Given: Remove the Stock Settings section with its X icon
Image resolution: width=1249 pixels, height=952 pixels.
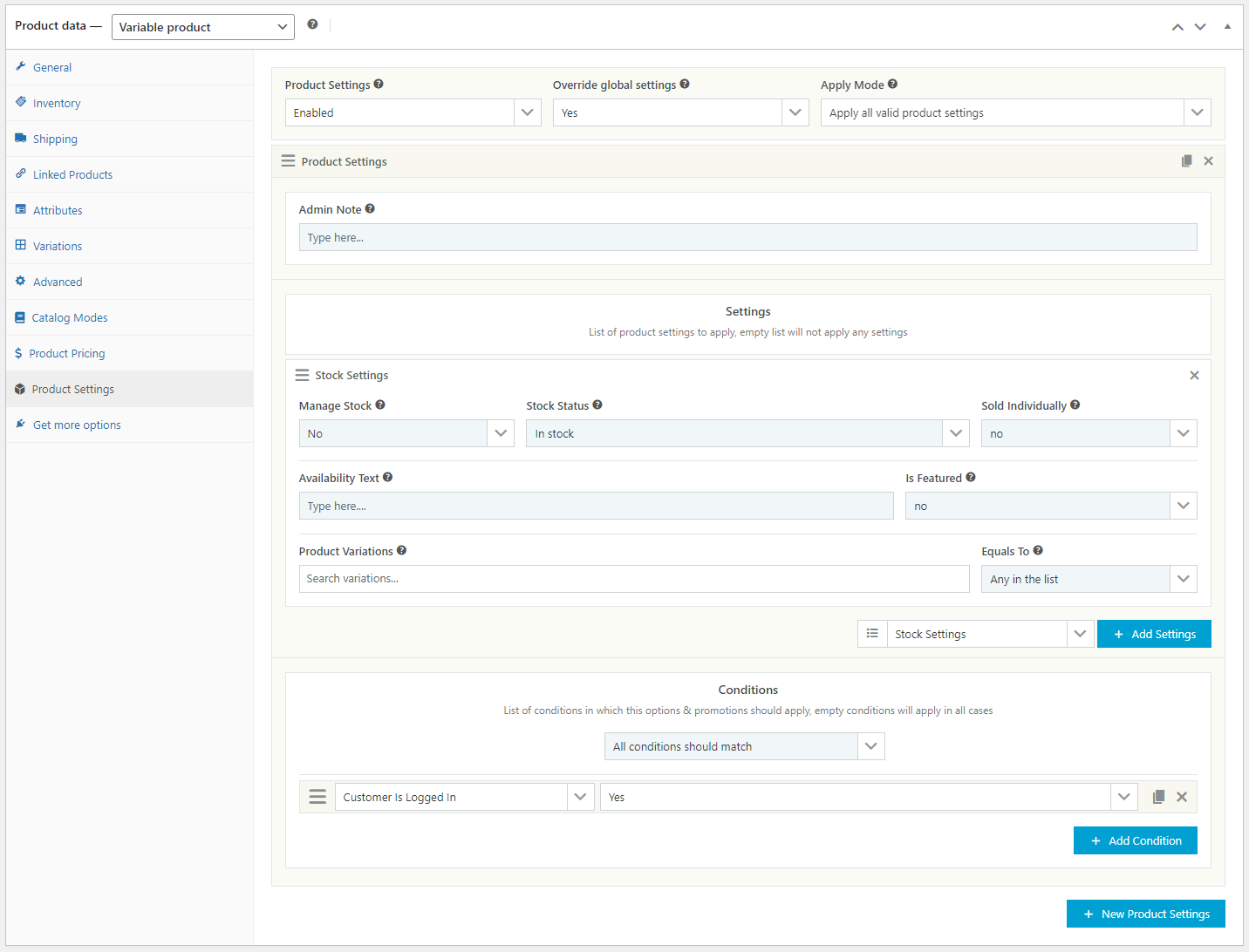Looking at the screenshot, I should (x=1194, y=375).
